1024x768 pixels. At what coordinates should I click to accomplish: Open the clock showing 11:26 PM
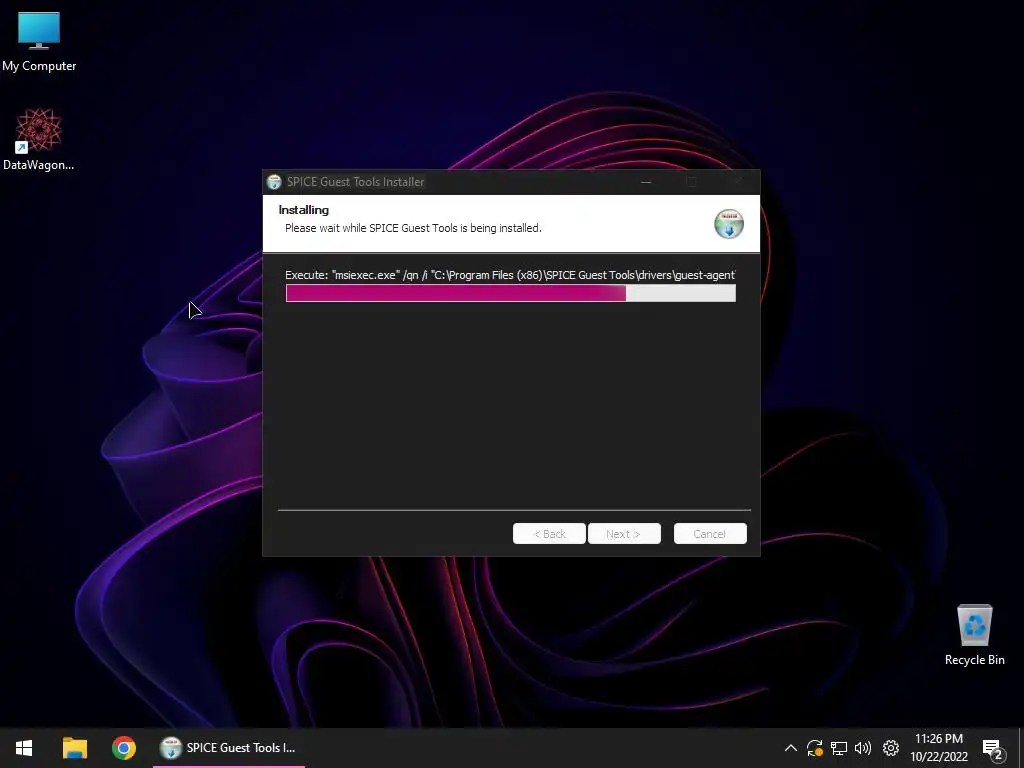pos(938,748)
